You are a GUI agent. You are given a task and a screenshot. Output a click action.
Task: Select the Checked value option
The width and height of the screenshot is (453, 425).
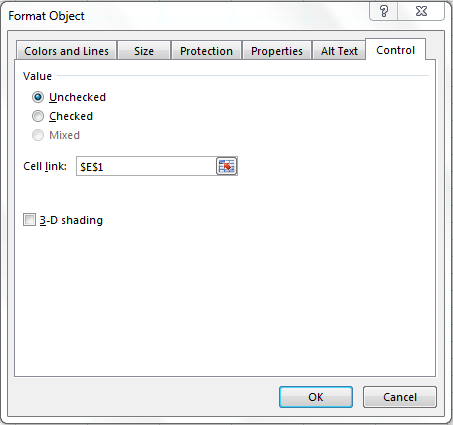[38, 116]
